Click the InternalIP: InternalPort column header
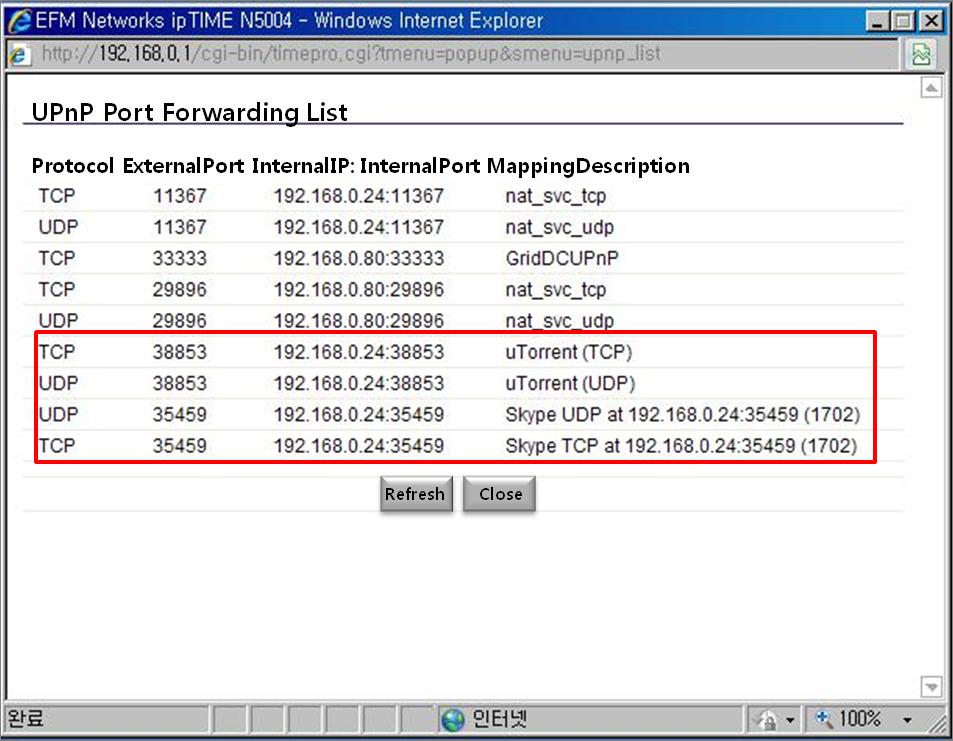Image resolution: width=953 pixels, height=741 pixels. 366,165
